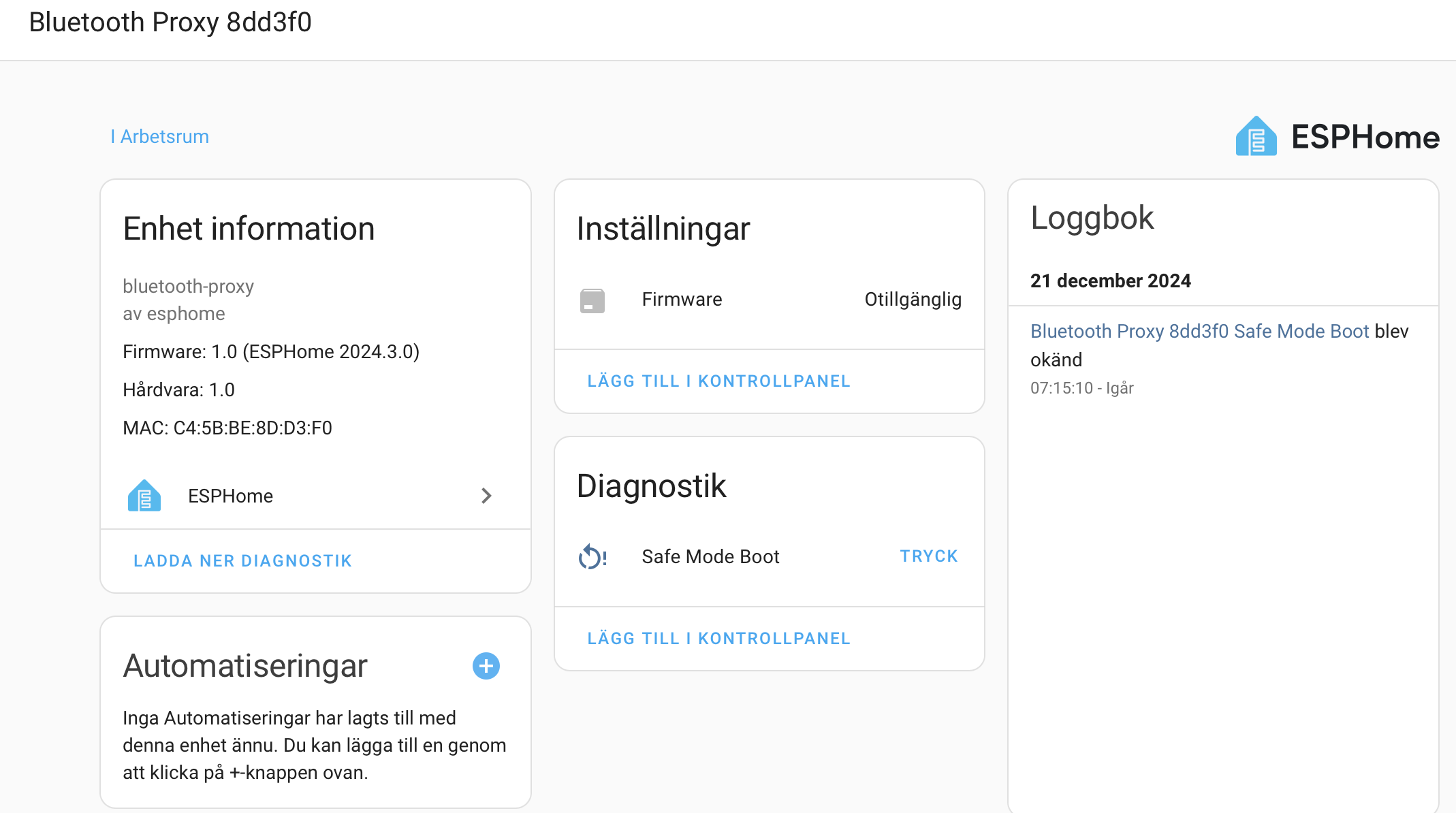The image size is (1456, 813).
Task: Click the ESPHome logo at top right
Action: [x=1256, y=137]
